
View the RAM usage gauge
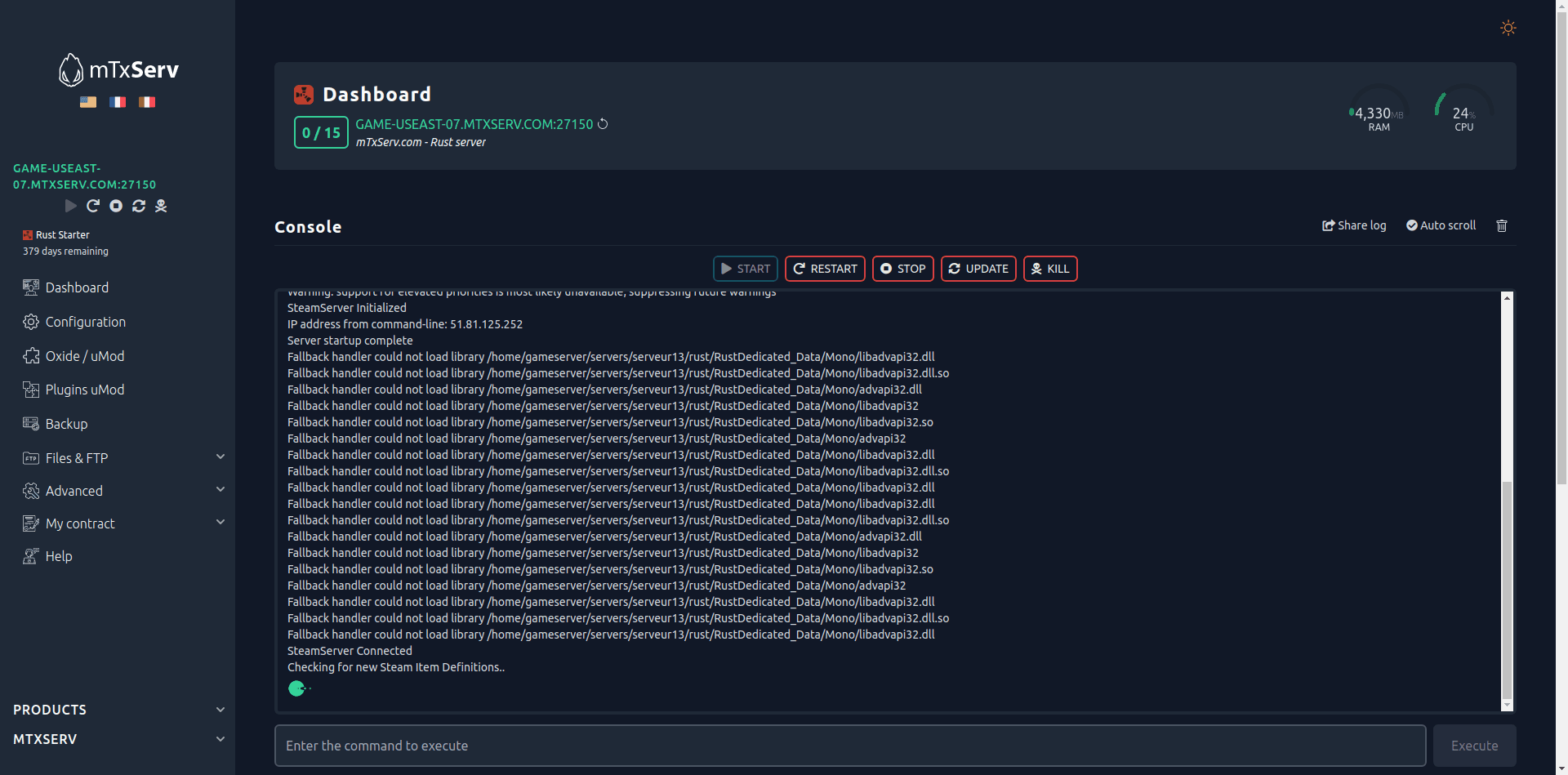(x=1379, y=108)
